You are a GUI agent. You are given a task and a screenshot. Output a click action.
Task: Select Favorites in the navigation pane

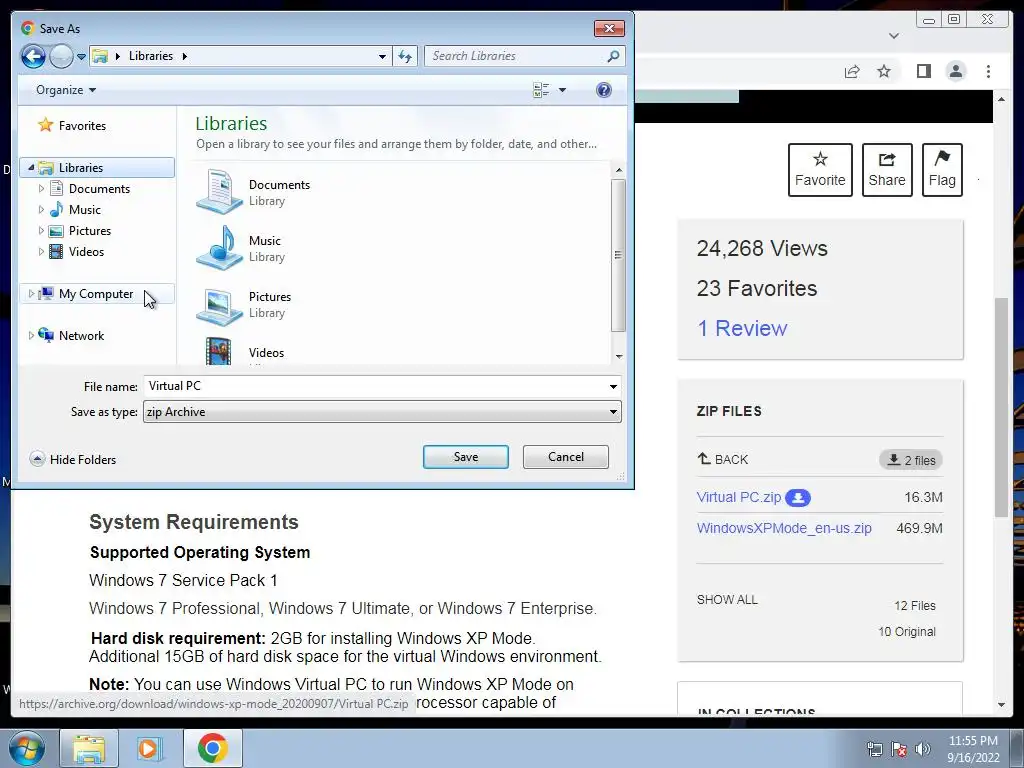(x=82, y=125)
